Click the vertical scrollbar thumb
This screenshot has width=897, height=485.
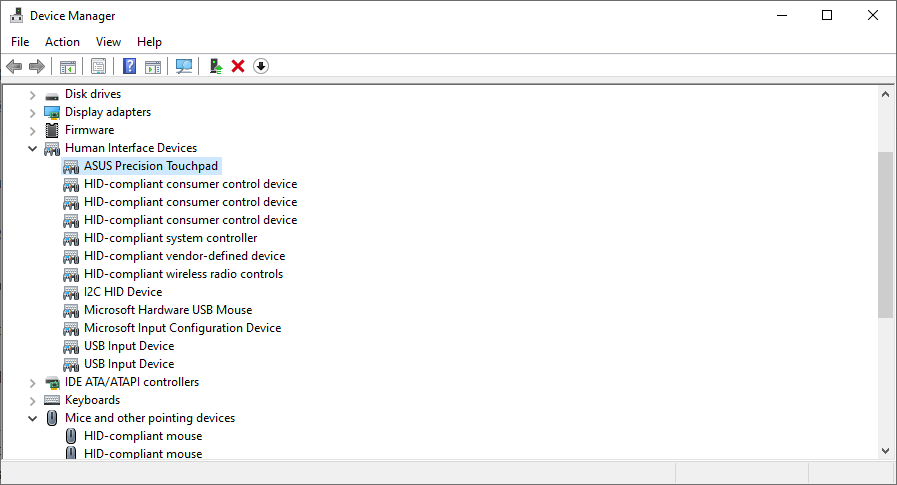click(885, 234)
